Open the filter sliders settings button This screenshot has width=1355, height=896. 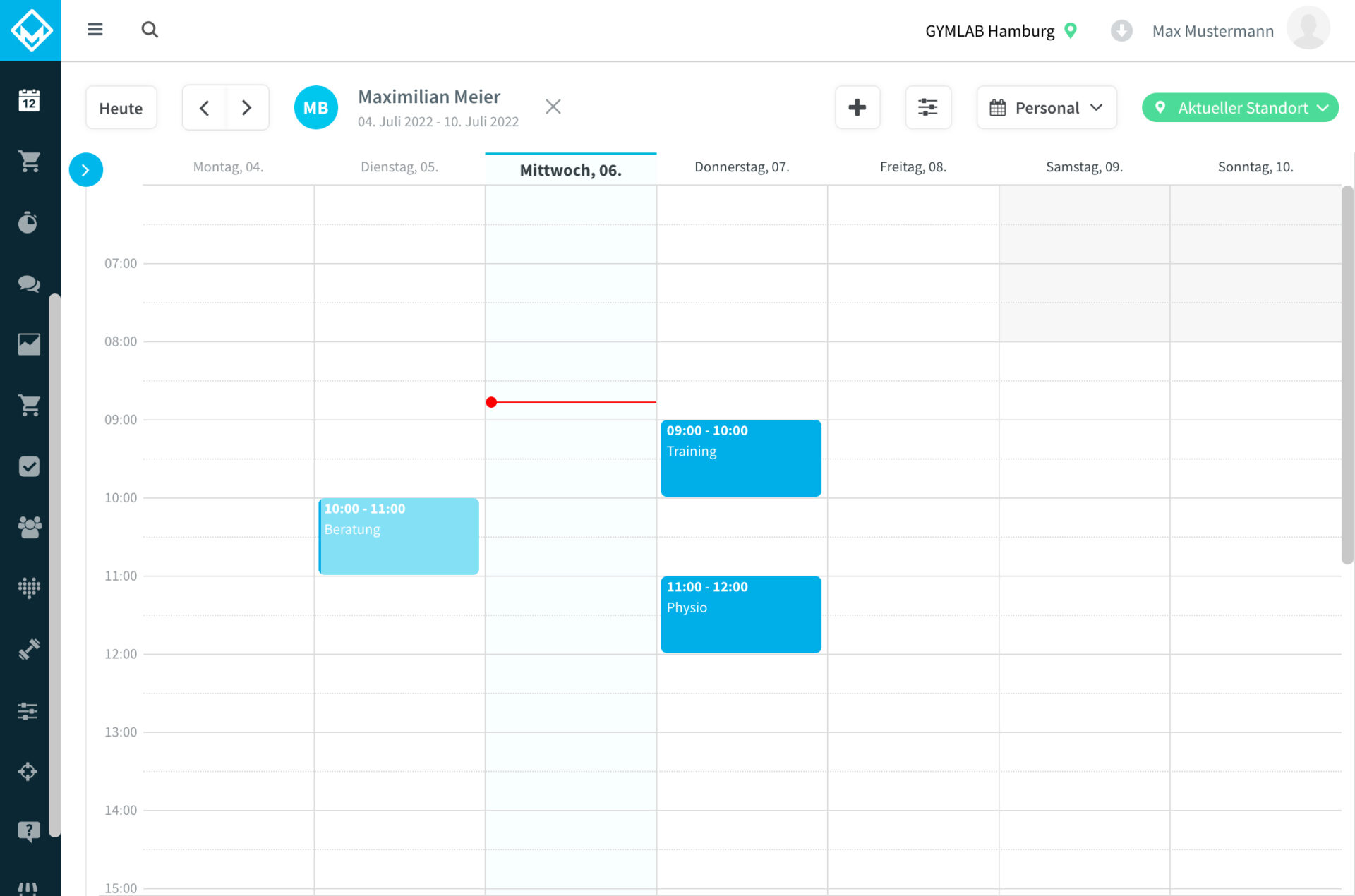point(927,108)
